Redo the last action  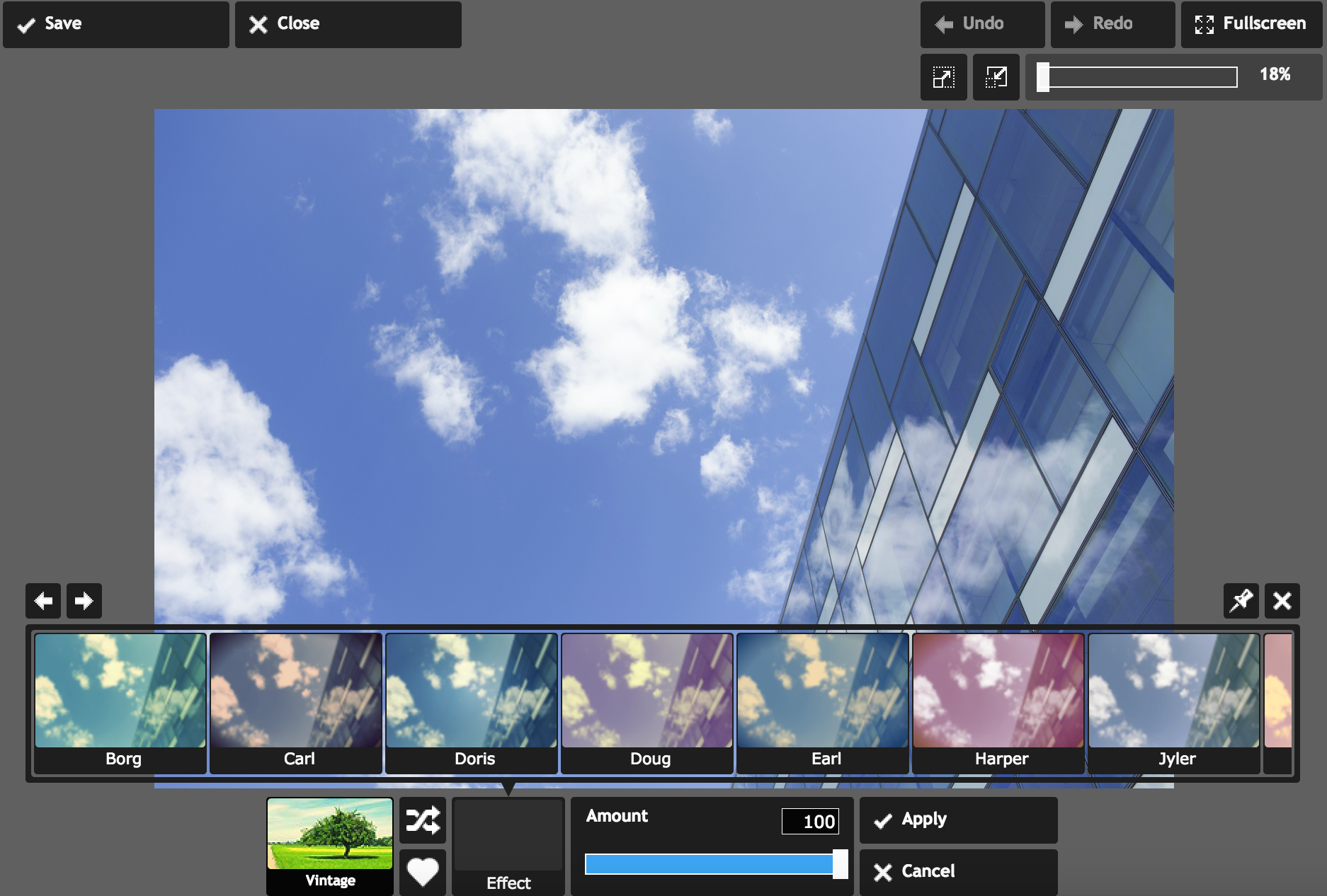click(1113, 24)
